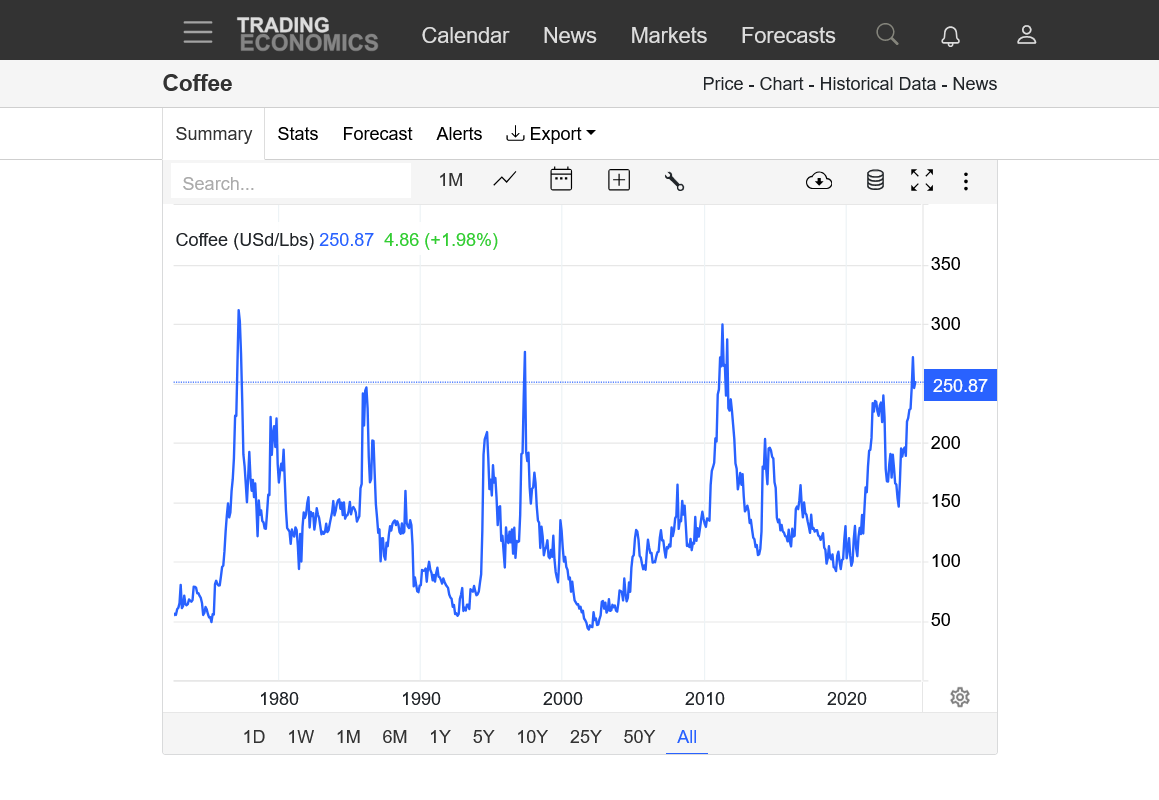This screenshot has height=800, width=1159.
Task: Switch to the Stats tab
Action: tap(298, 134)
